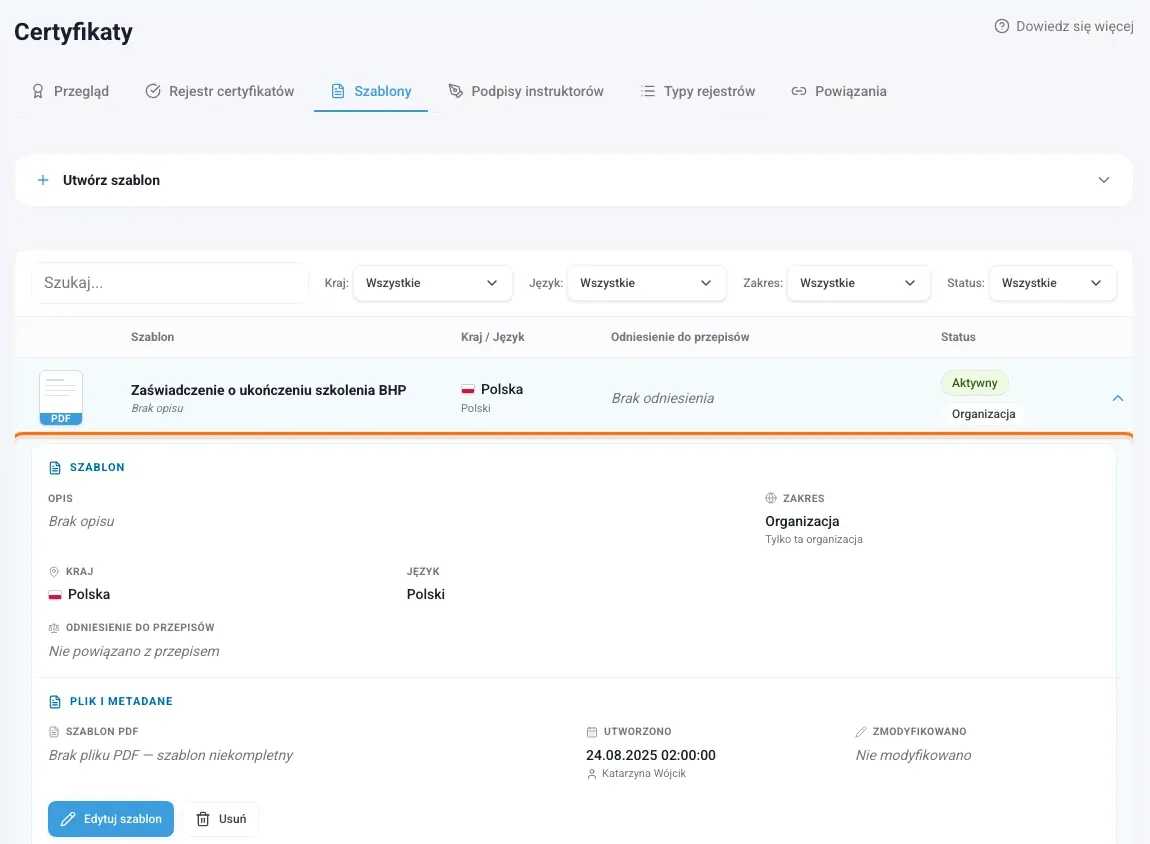Click the Kraj / Język column header

click(x=493, y=337)
